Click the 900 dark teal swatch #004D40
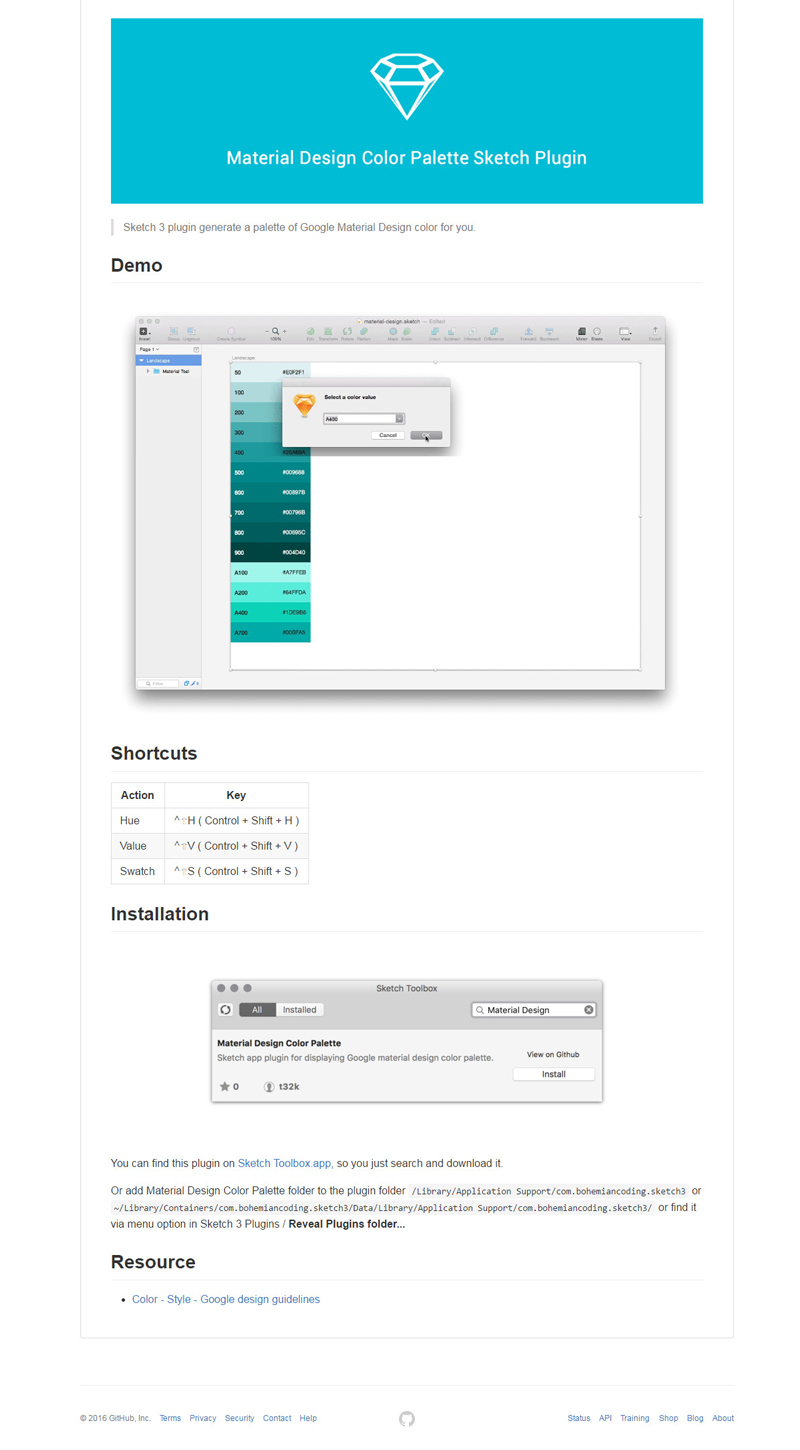The image size is (800, 1450). pyautogui.click(x=270, y=552)
